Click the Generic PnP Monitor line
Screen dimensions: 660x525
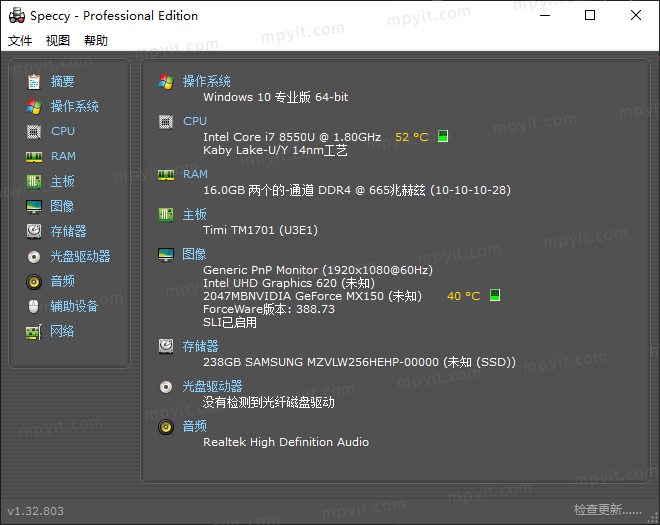[x=318, y=270]
